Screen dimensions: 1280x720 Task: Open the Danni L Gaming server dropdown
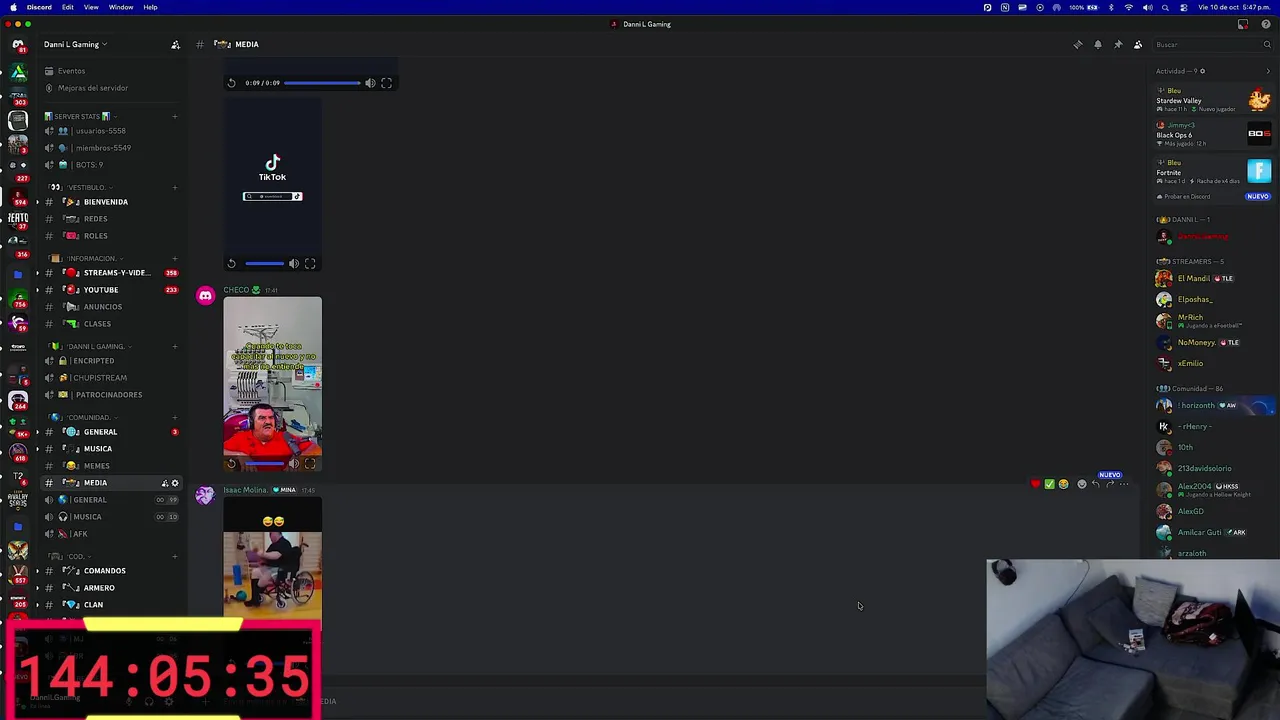point(75,44)
